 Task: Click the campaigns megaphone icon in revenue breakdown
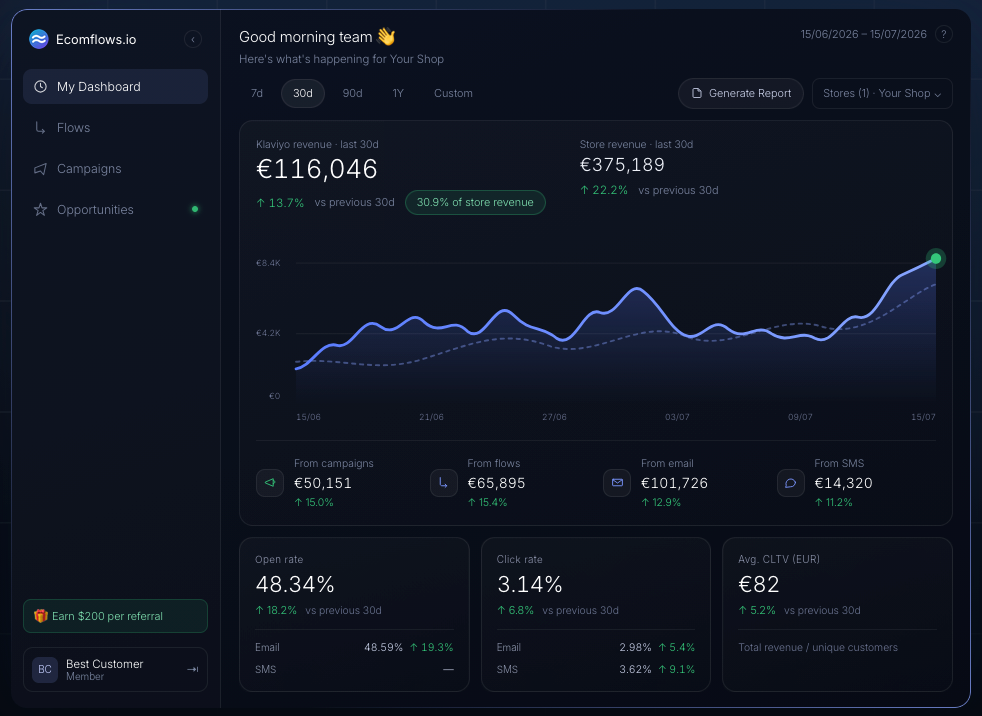pyautogui.click(x=270, y=483)
